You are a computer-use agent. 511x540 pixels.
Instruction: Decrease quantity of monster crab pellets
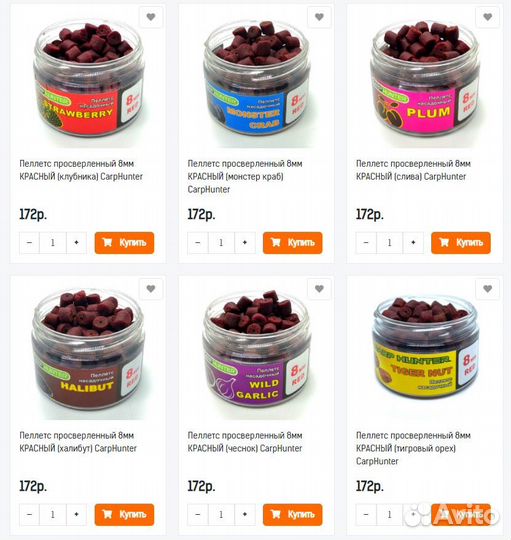(x=198, y=243)
